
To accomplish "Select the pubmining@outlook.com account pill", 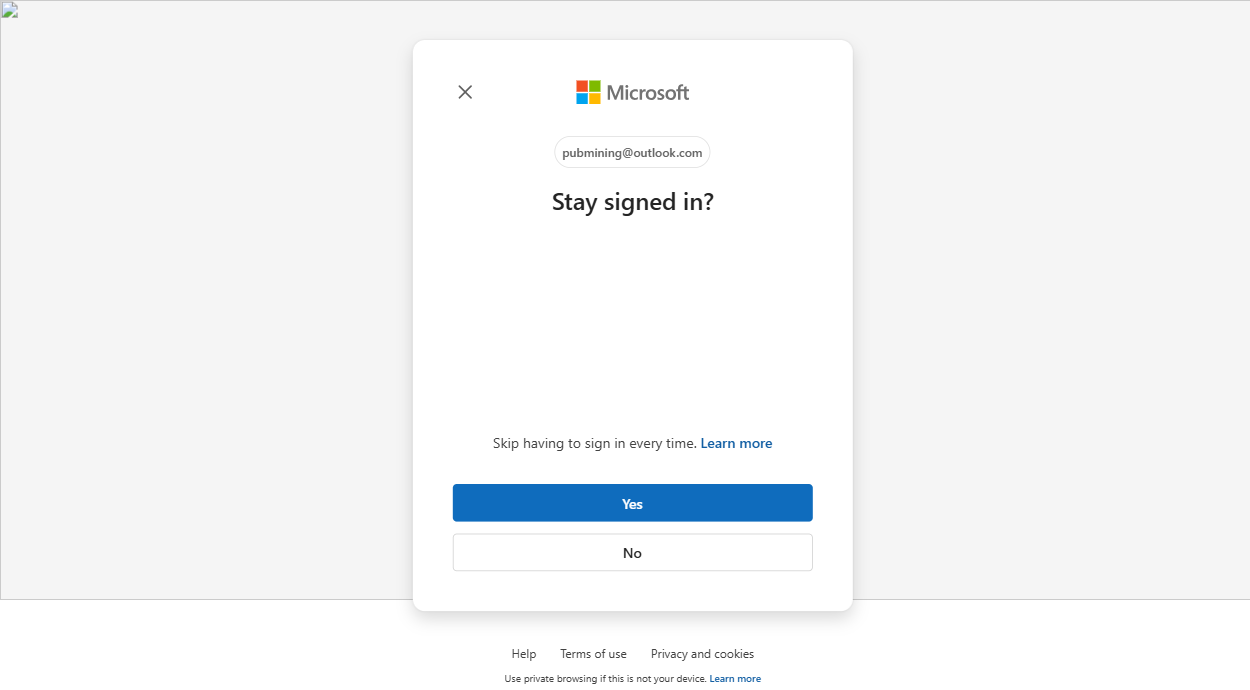I will pyautogui.click(x=632, y=153).
